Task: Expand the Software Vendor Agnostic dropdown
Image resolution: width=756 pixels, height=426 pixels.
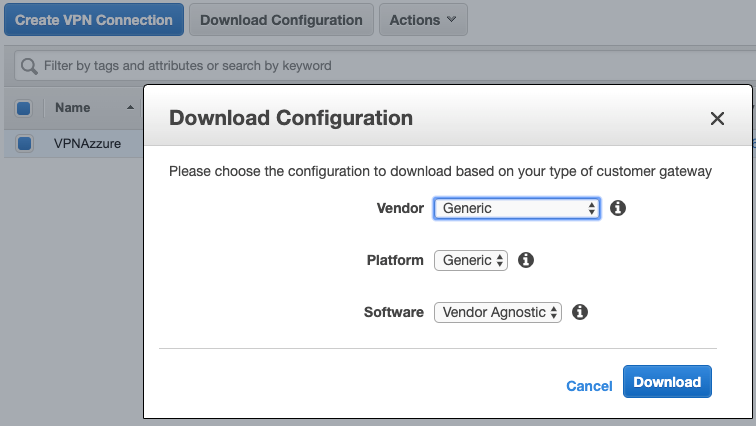Action: [x=498, y=312]
